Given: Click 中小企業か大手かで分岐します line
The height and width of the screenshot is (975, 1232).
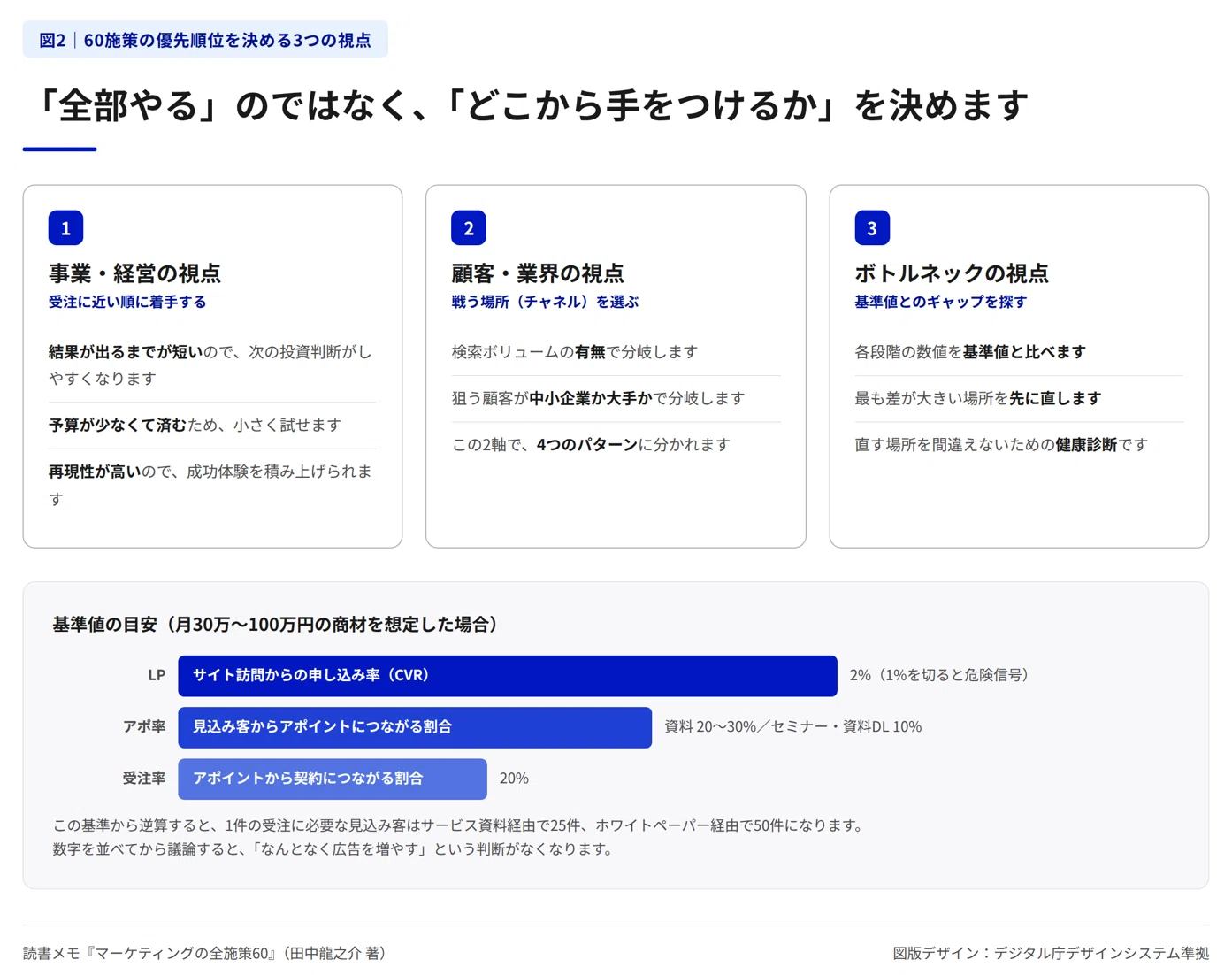Looking at the screenshot, I should (598, 398).
